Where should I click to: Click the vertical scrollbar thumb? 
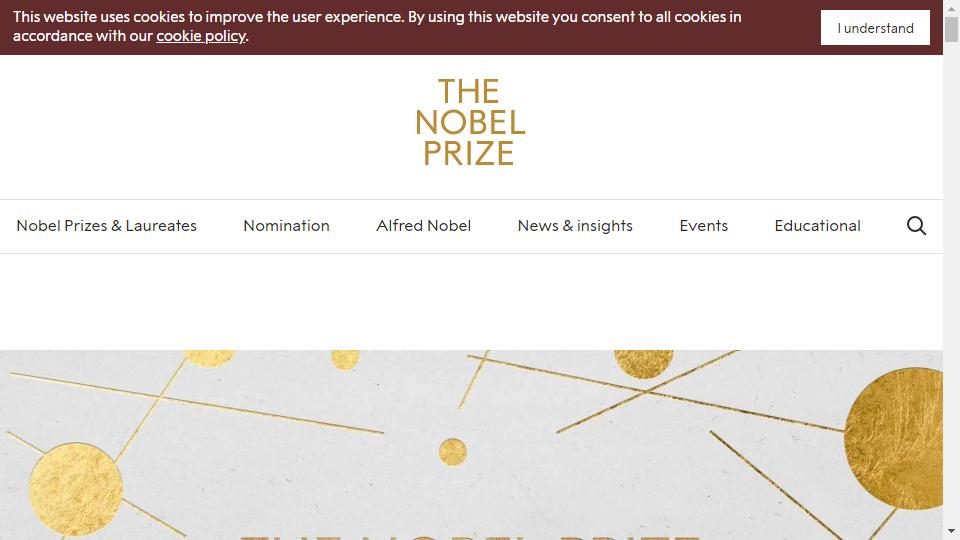[x=951, y=29]
